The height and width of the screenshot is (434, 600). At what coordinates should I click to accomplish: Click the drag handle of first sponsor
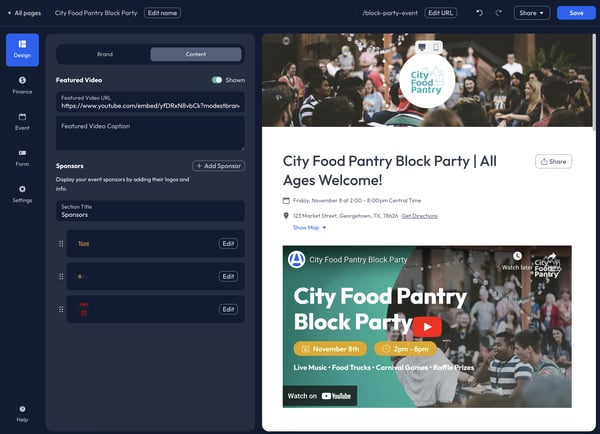(x=61, y=243)
